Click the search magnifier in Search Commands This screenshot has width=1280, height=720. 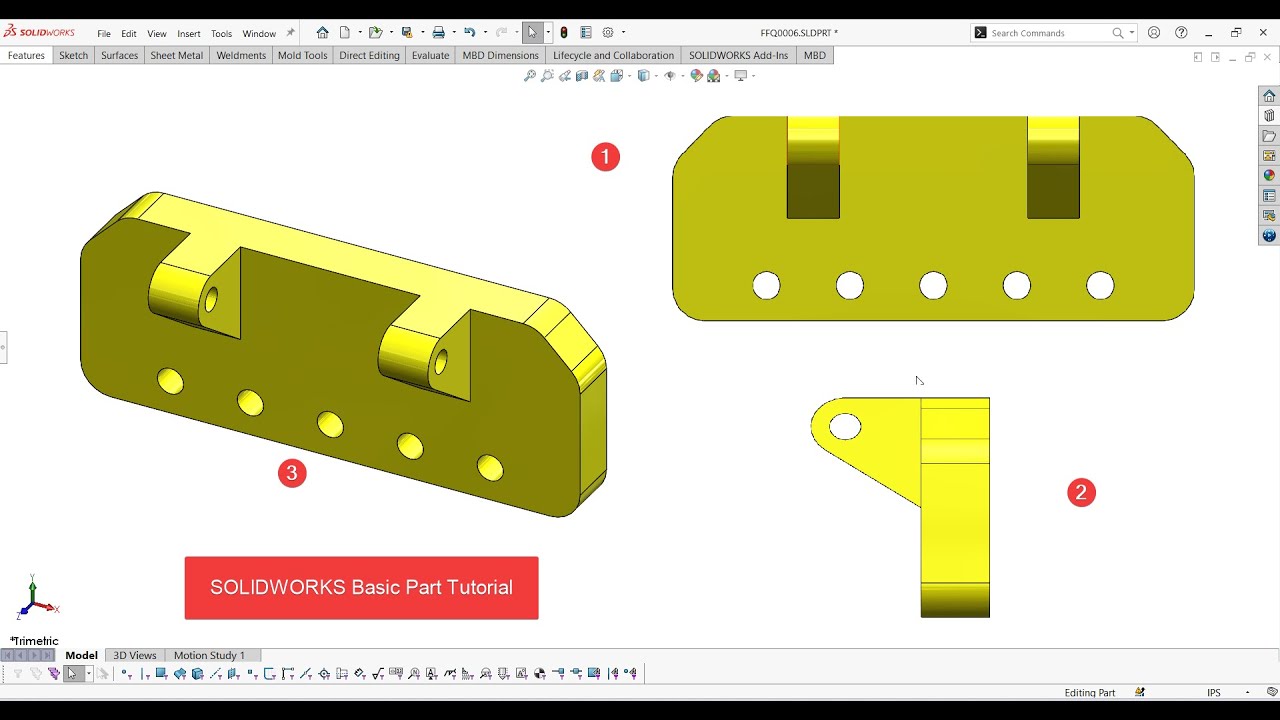point(1118,33)
